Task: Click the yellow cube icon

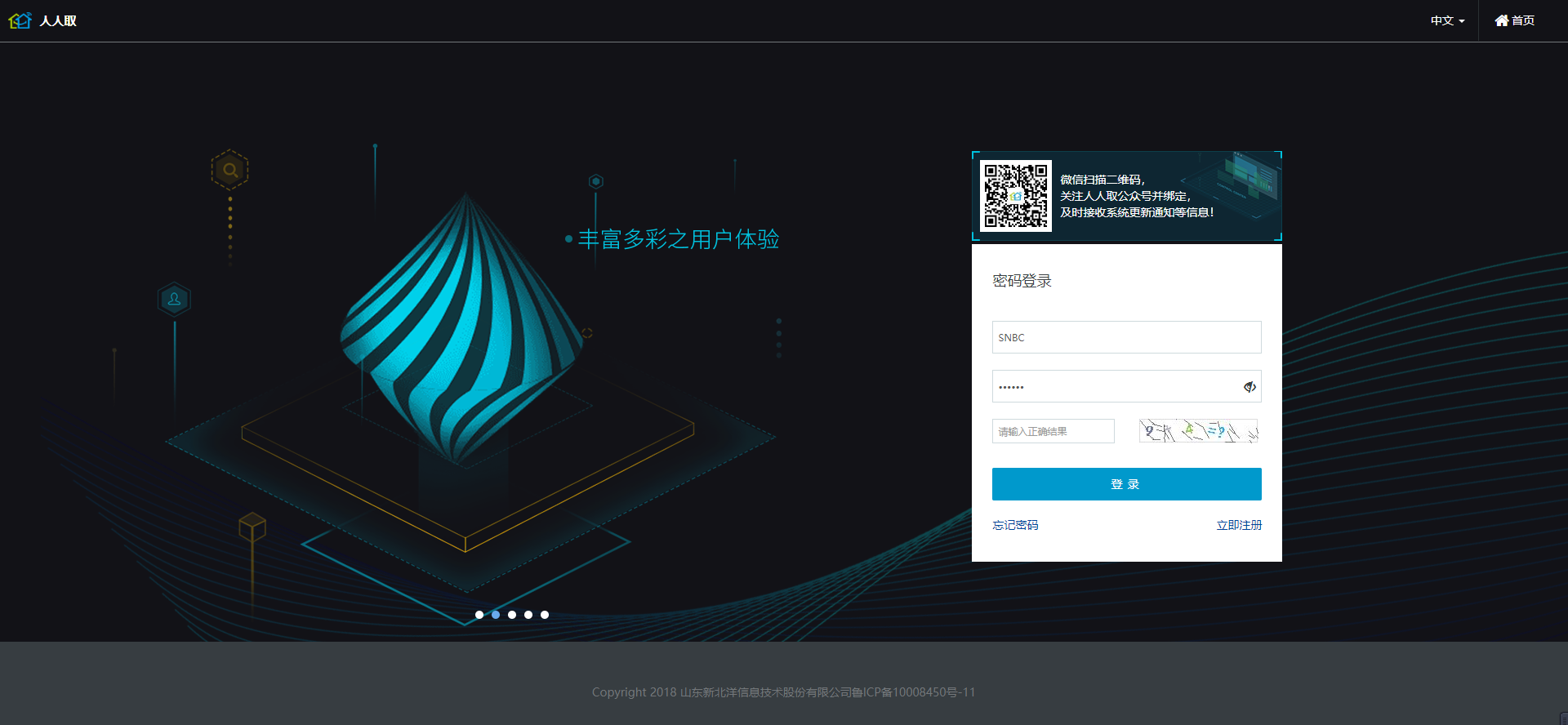Action: pyautogui.click(x=252, y=527)
